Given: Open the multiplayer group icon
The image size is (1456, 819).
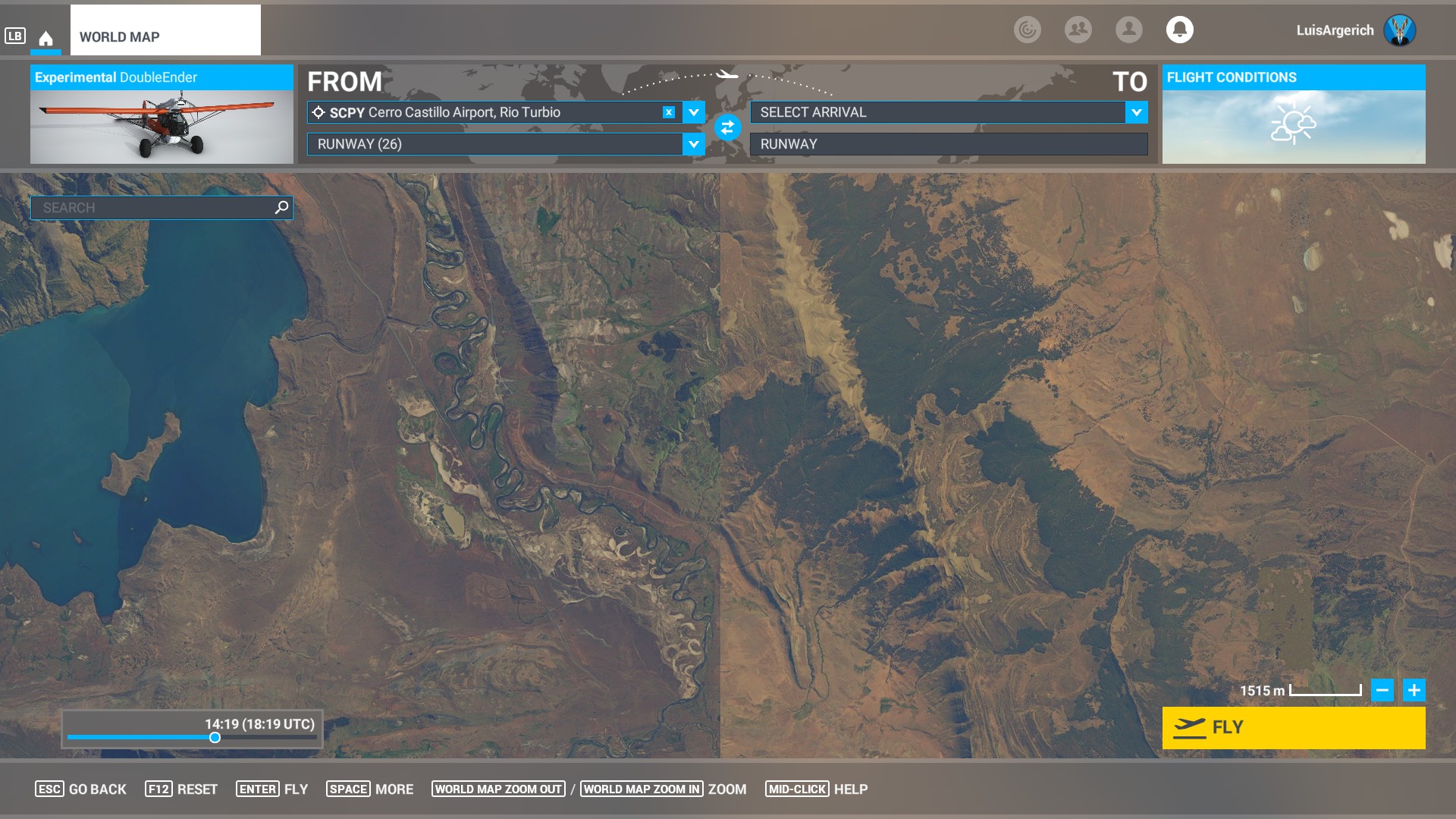Looking at the screenshot, I should click(x=1078, y=30).
